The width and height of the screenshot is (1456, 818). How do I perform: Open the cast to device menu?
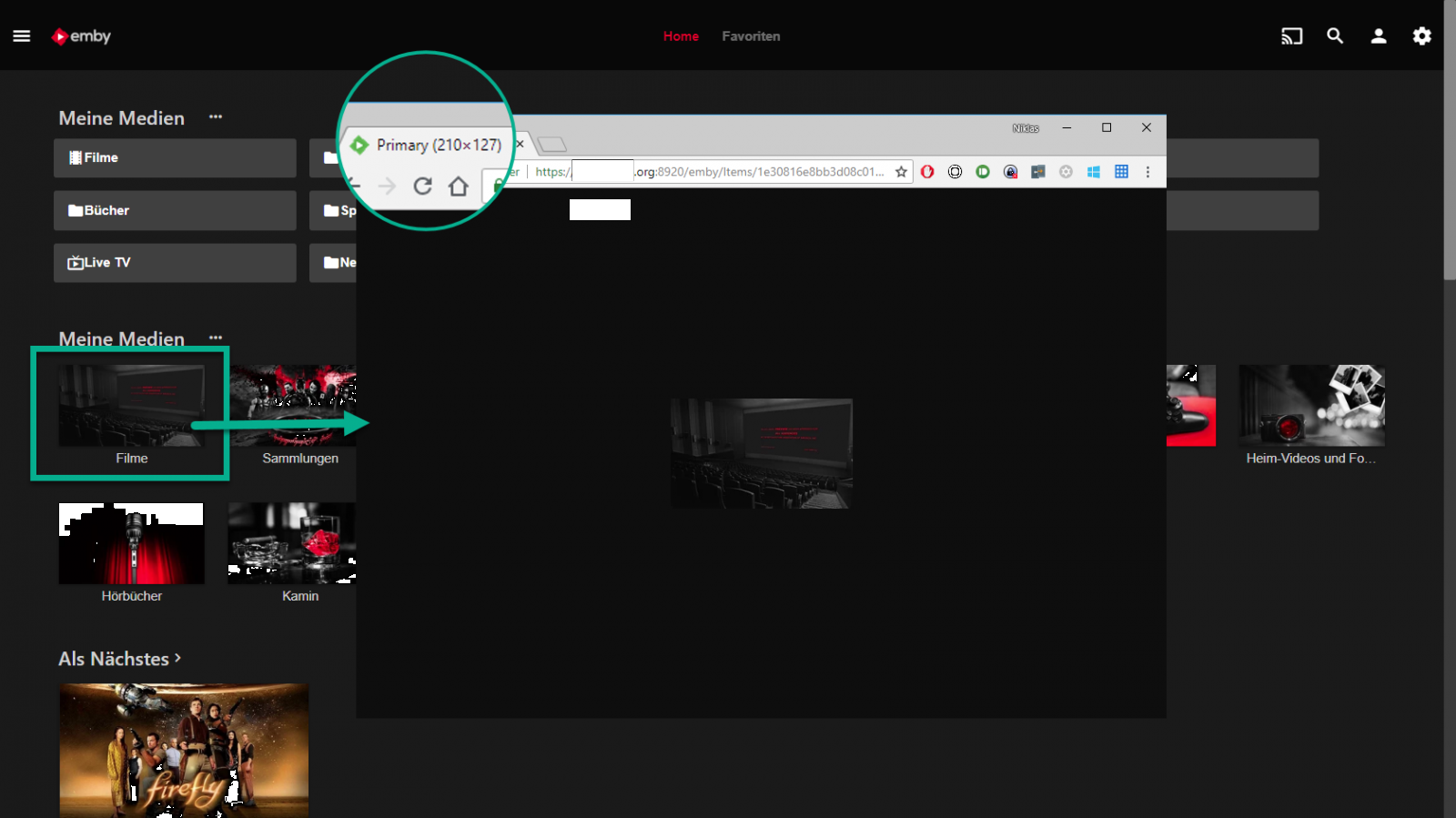1292,36
